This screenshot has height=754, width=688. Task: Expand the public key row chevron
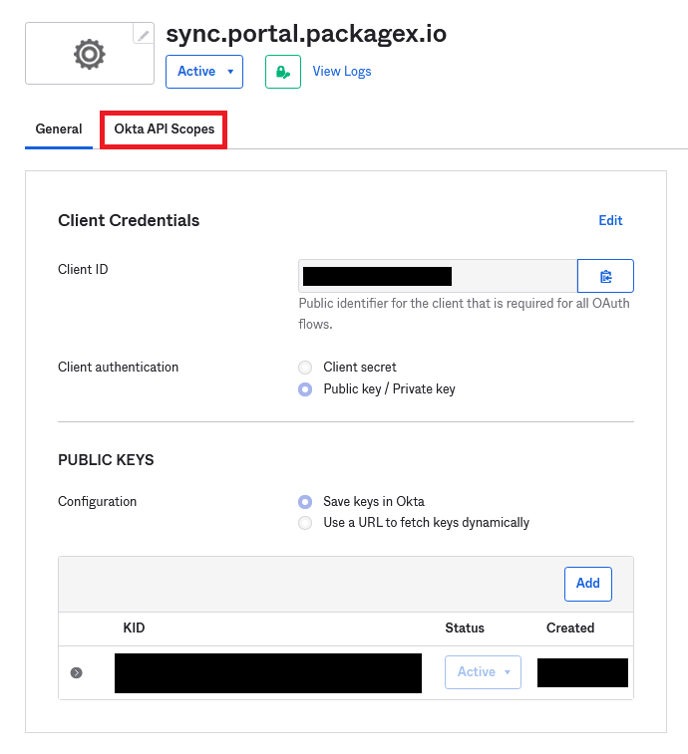point(76,673)
